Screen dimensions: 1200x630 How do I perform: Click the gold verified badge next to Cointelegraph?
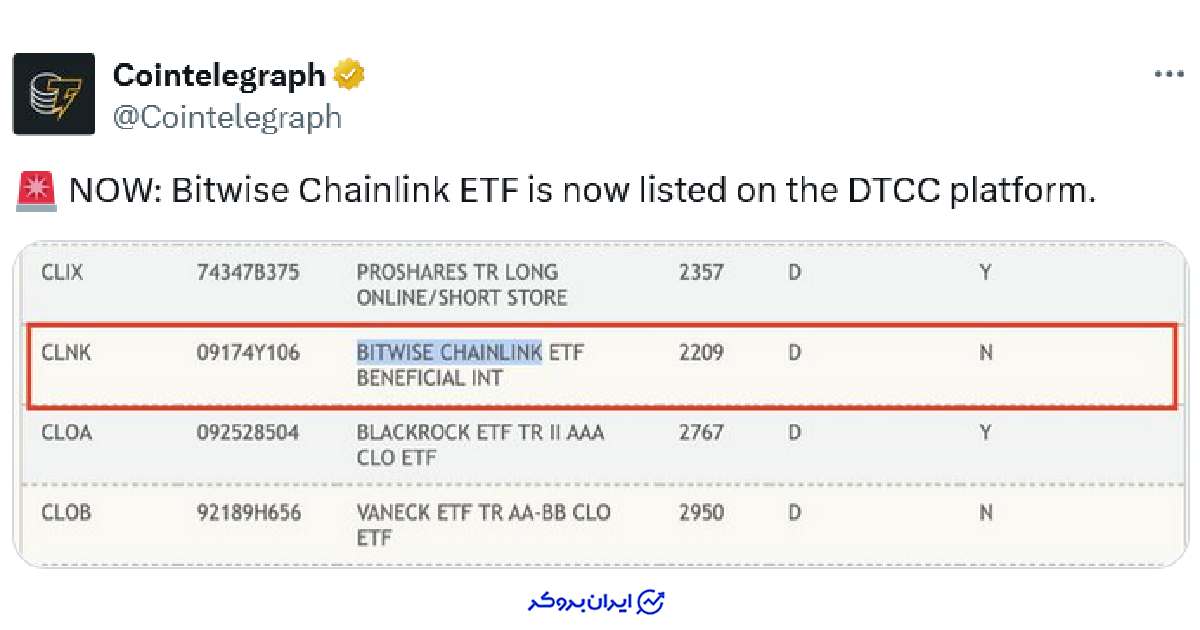click(x=348, y=73)
